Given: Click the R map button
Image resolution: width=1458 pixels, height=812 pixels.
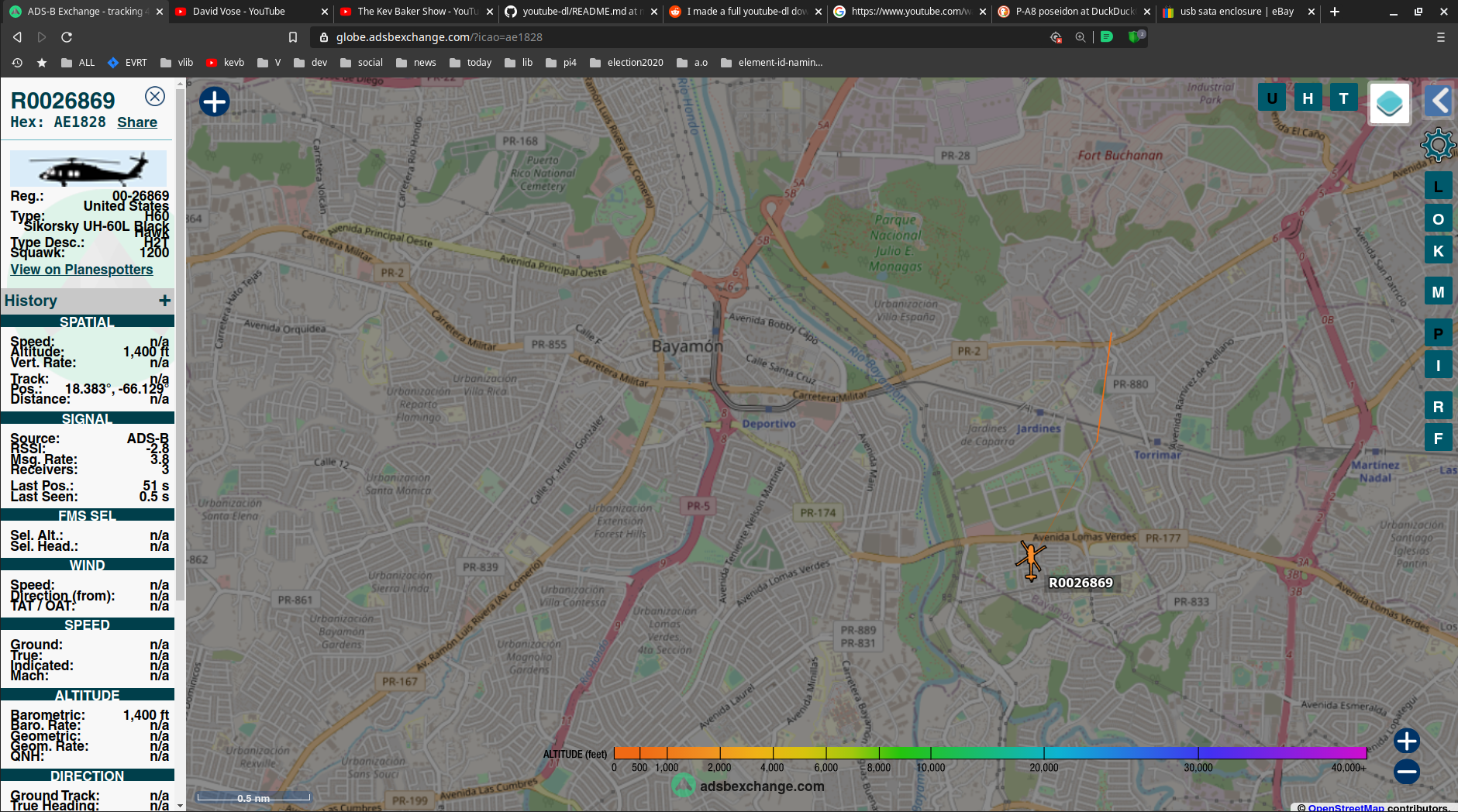Looking at the screenshot, I should [x=1438, y=407].
